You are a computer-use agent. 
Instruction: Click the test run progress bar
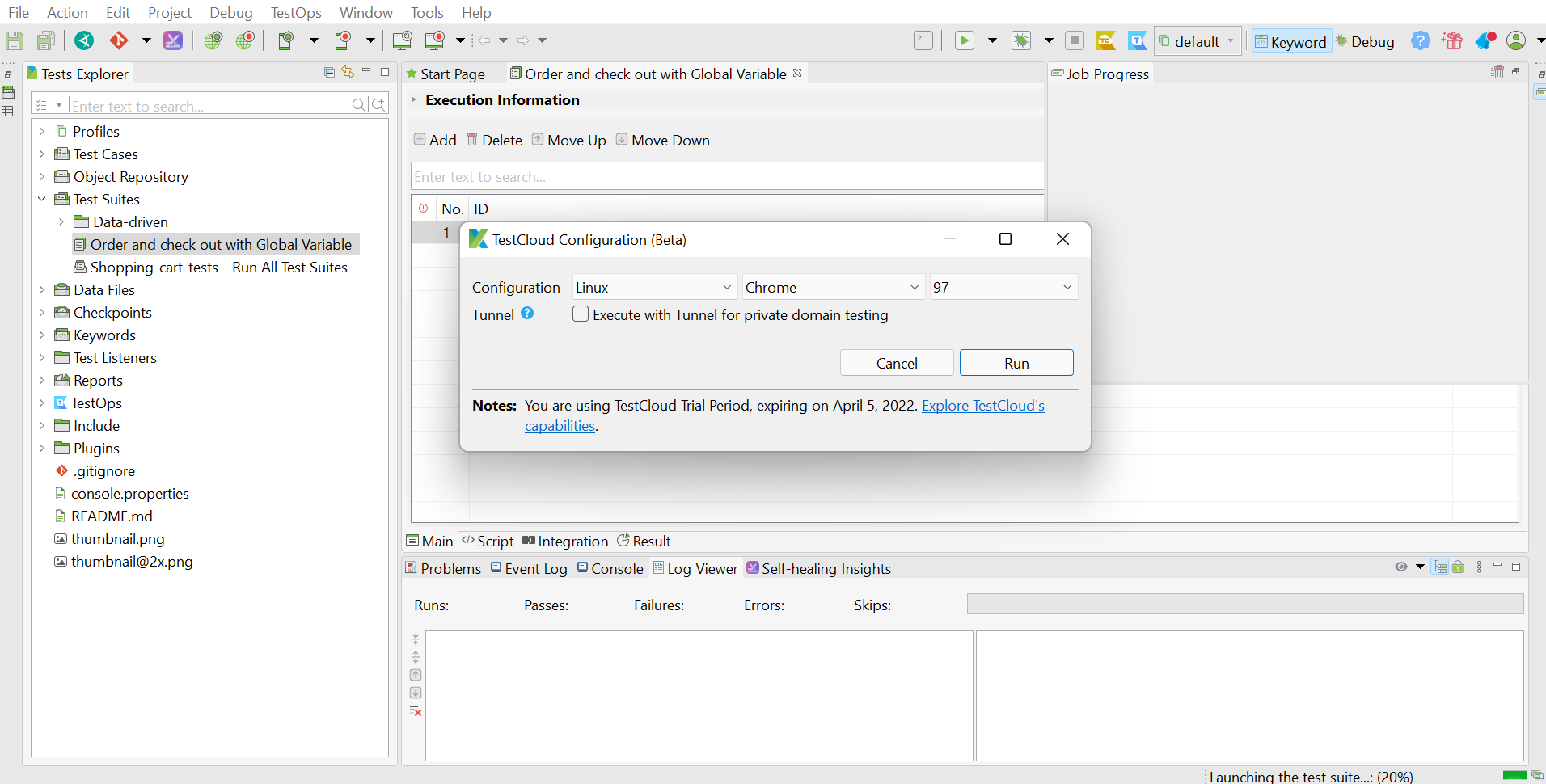pos(1245,604)
